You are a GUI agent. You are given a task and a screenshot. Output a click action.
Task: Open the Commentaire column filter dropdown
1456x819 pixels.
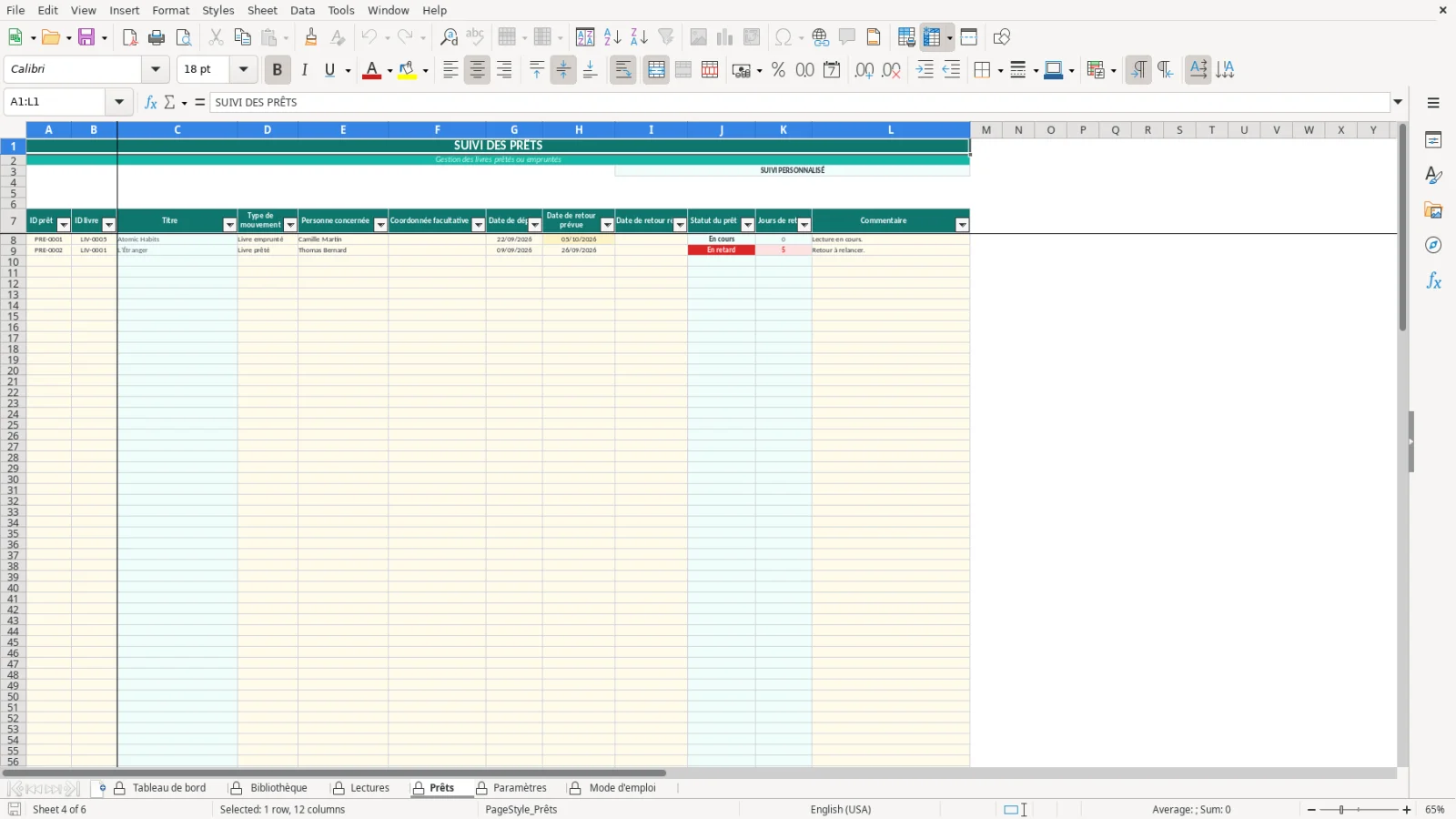pyautogui.click(x=962, y=225)
